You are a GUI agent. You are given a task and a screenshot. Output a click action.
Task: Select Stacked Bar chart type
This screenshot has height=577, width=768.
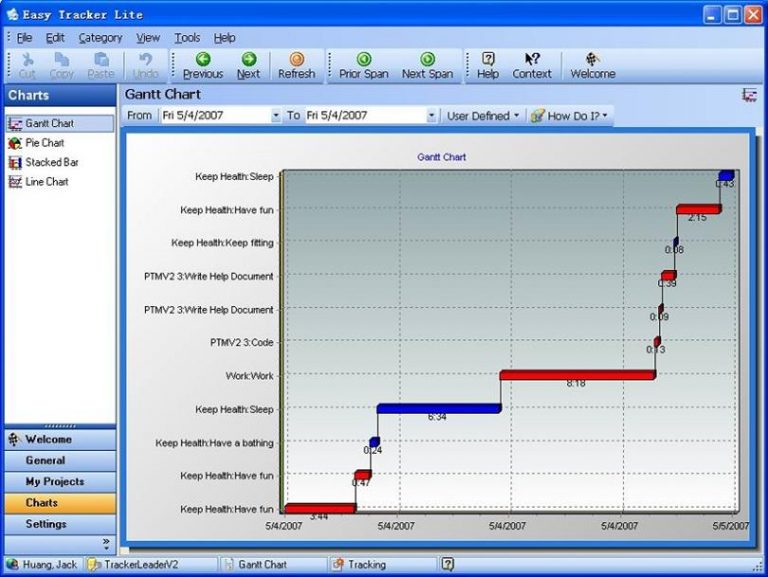pos(51,162)
